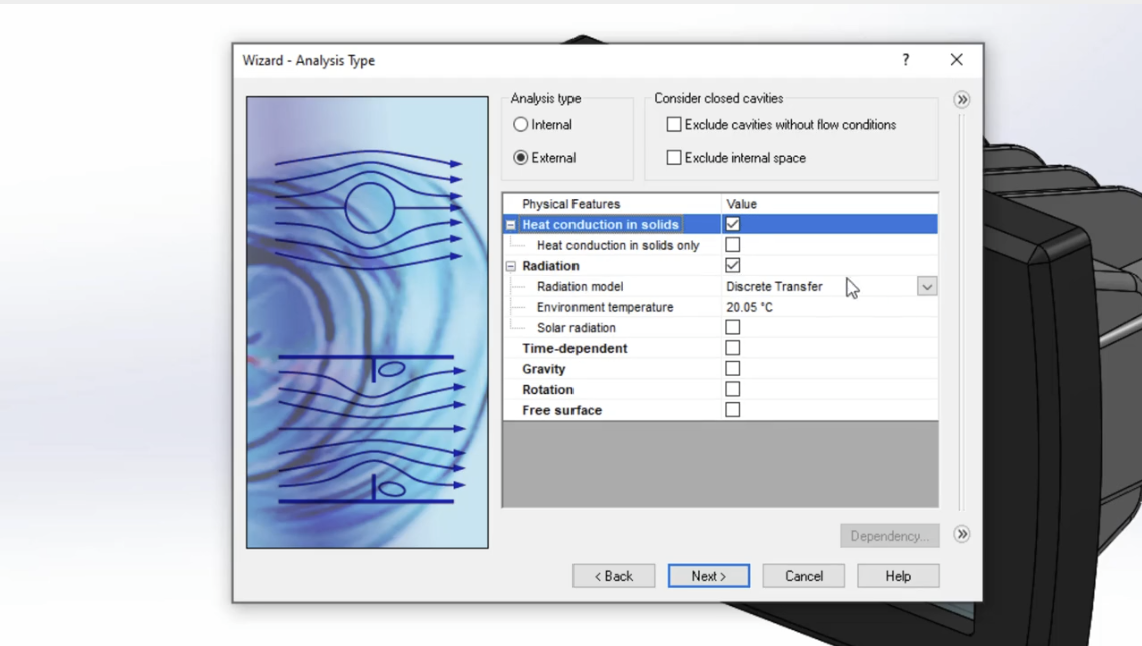The width and height of the screenshot is (1142, 646).
Task: Enable Exclude cavities without flow conditions
Action: 674,124
